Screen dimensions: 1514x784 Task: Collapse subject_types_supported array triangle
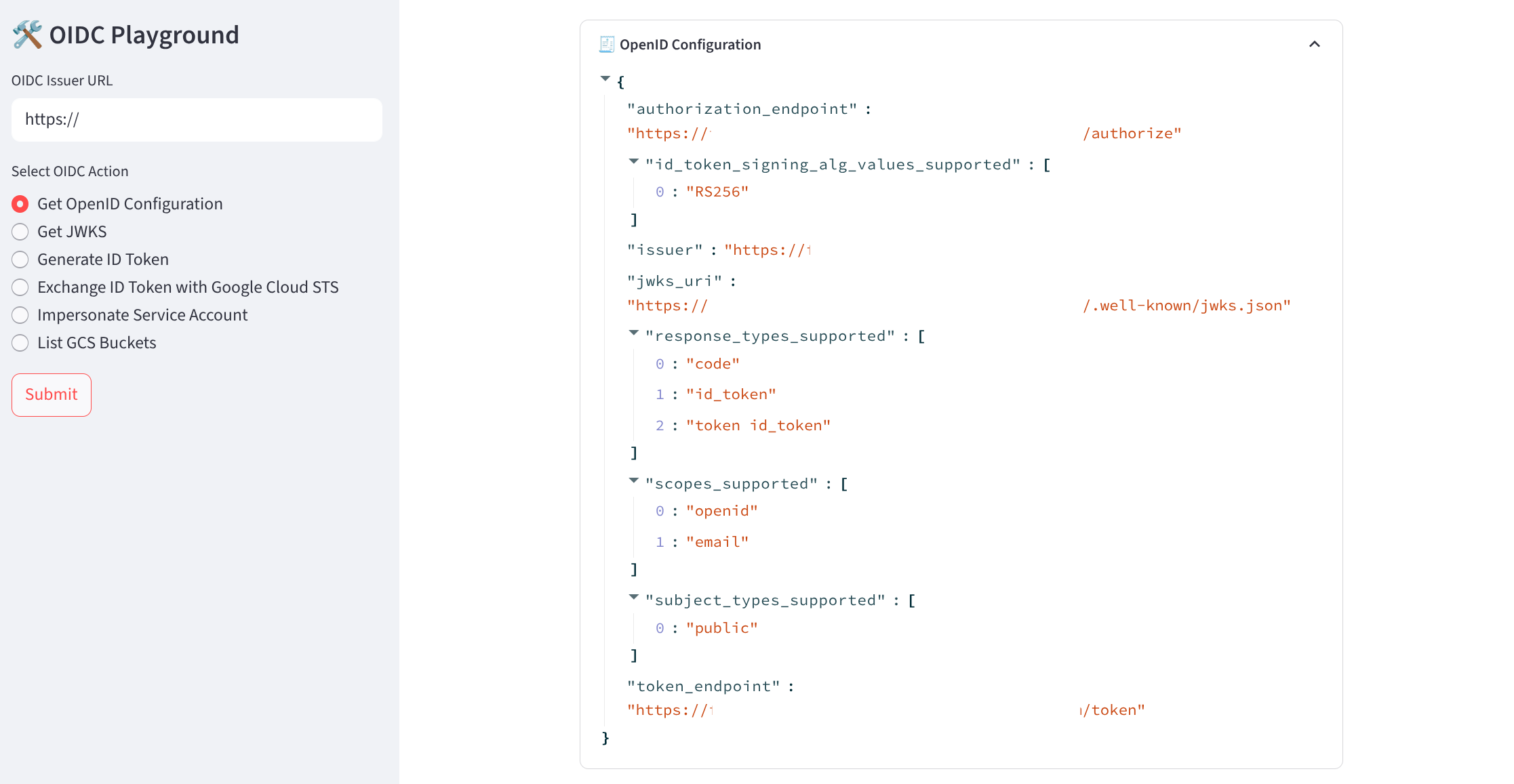pos(634,598)
